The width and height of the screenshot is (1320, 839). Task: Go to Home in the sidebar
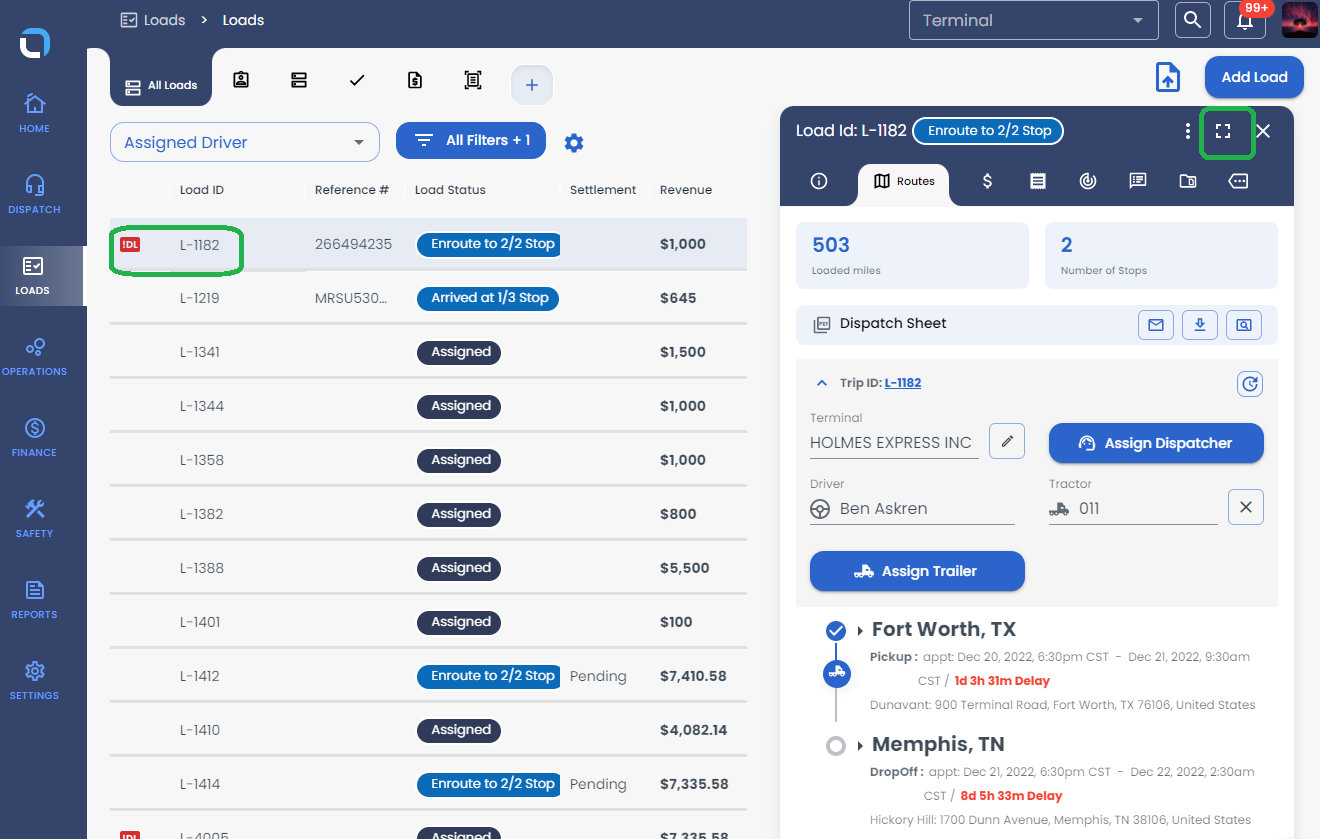click(34, 112)
